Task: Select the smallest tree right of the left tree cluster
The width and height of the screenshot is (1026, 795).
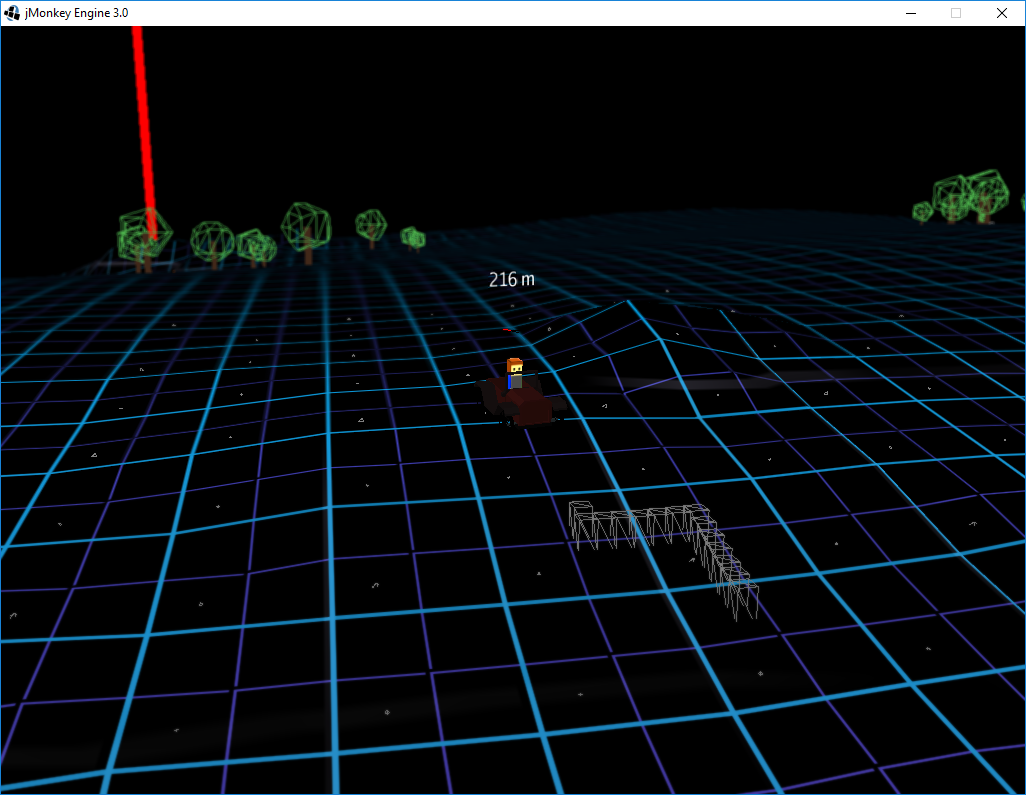Action: tap(412, 237)
